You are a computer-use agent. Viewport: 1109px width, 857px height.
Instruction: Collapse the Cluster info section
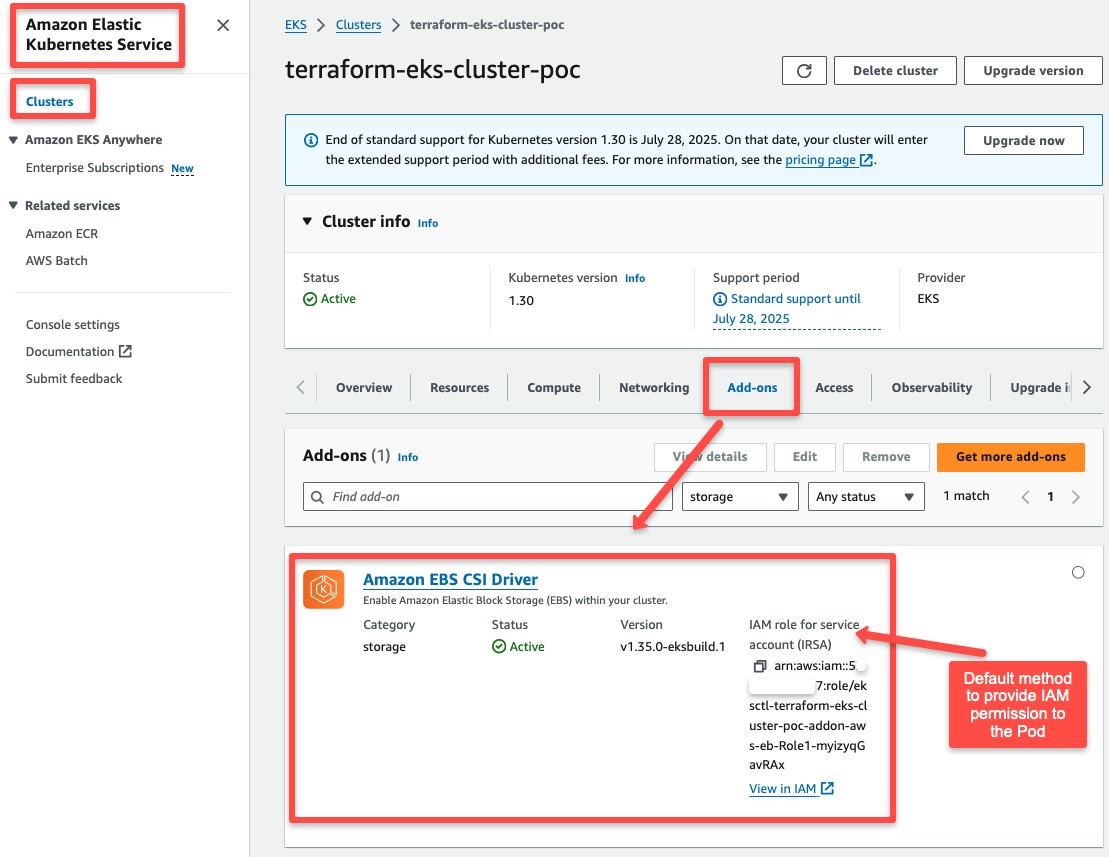307,223
